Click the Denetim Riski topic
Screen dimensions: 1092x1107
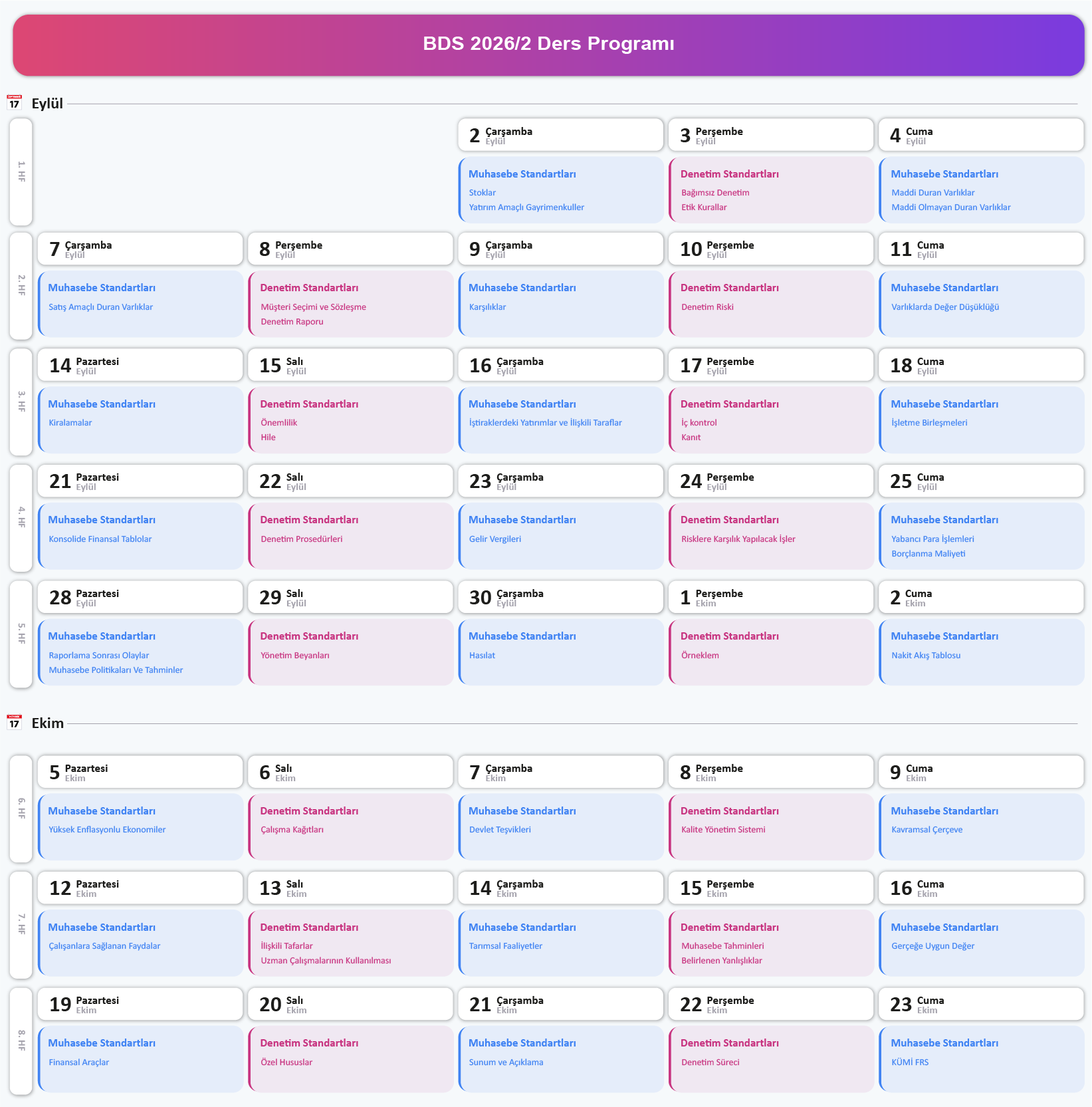click(x=707, y=307)
